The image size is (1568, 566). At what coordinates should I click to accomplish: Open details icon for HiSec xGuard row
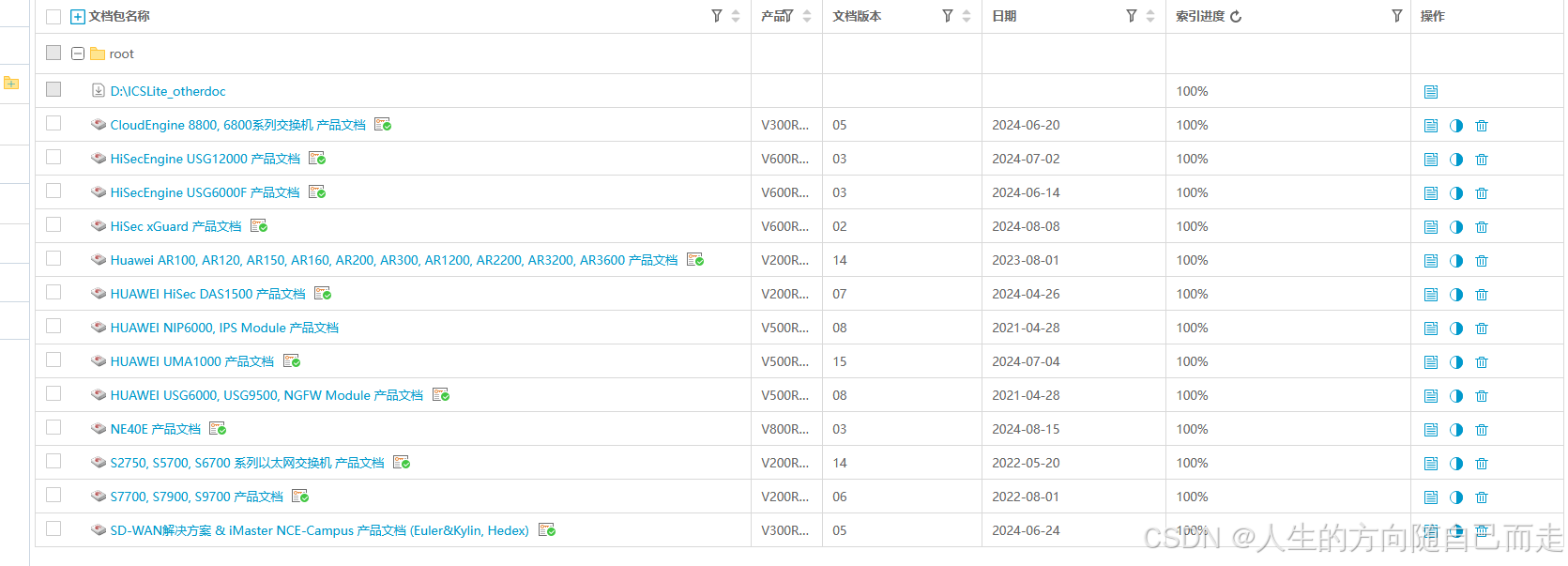pos(1431,227)
